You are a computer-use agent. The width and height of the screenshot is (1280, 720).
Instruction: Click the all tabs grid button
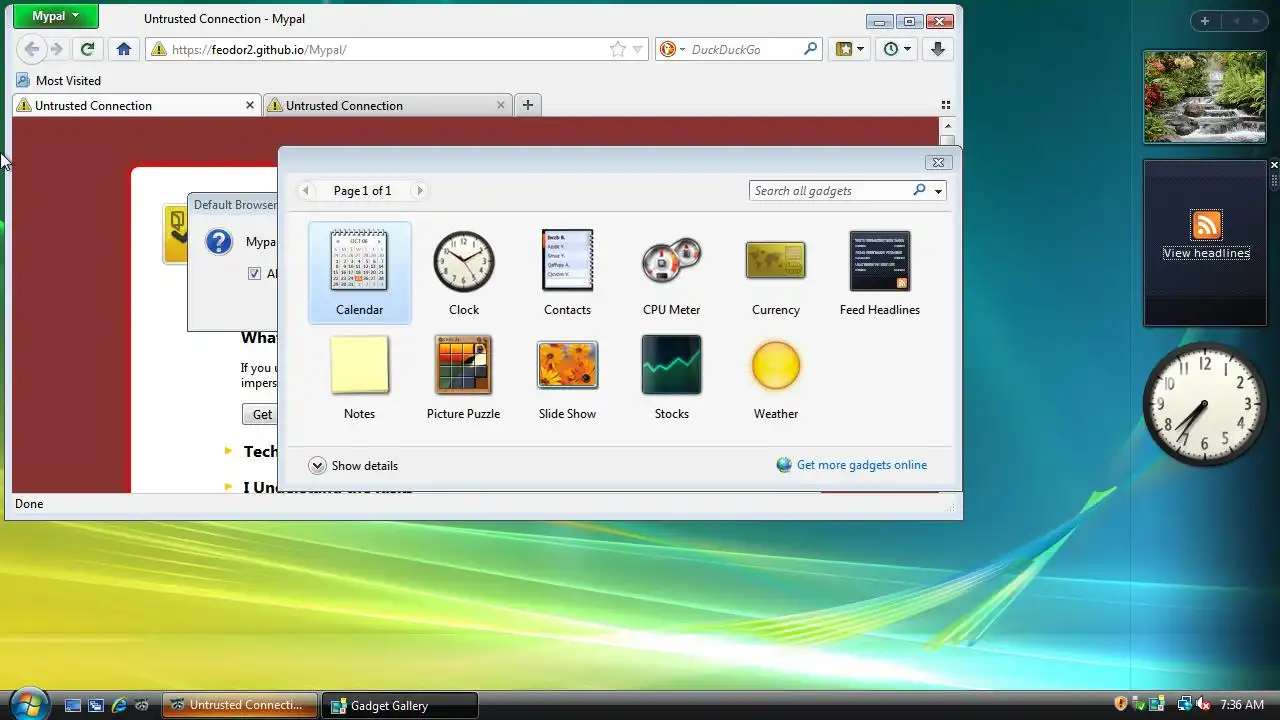(946, 105)
